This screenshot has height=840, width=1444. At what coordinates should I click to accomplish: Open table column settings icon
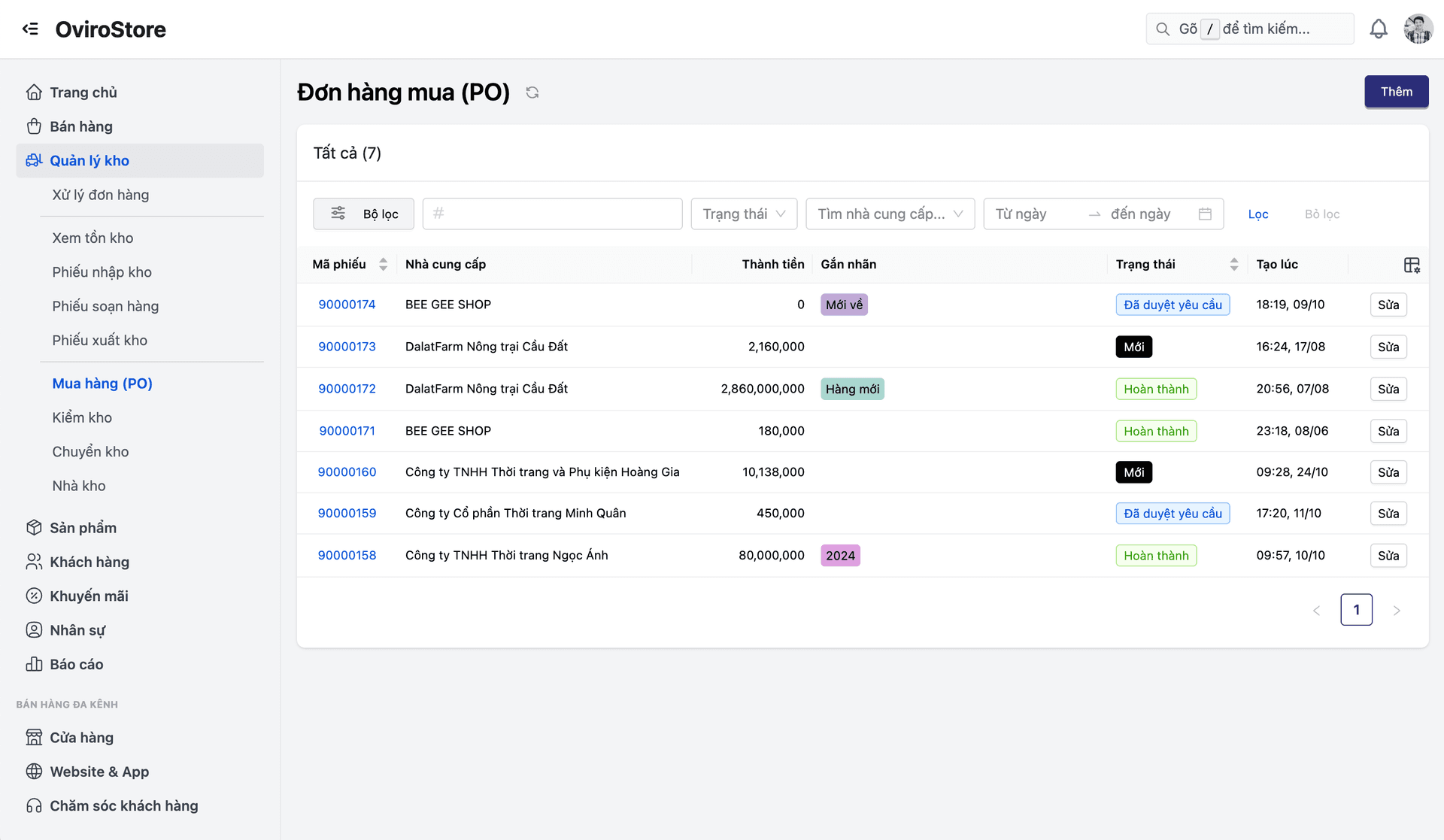1412,265
